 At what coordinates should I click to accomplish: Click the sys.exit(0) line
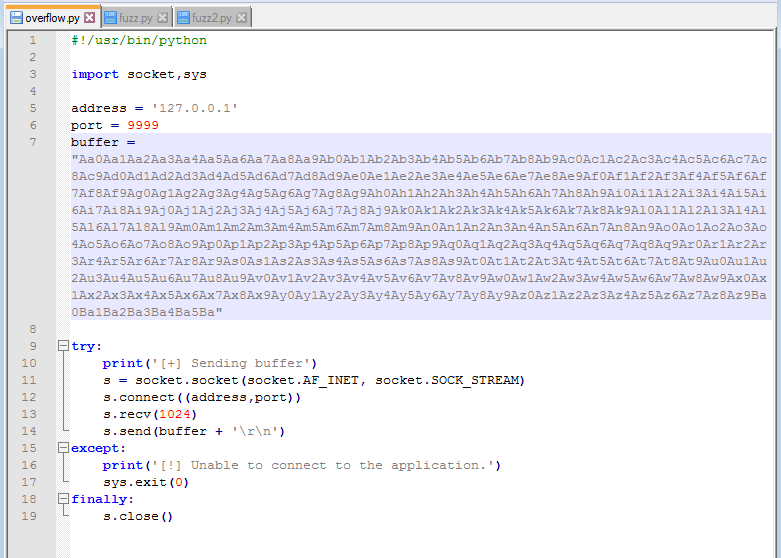(146, 483)
